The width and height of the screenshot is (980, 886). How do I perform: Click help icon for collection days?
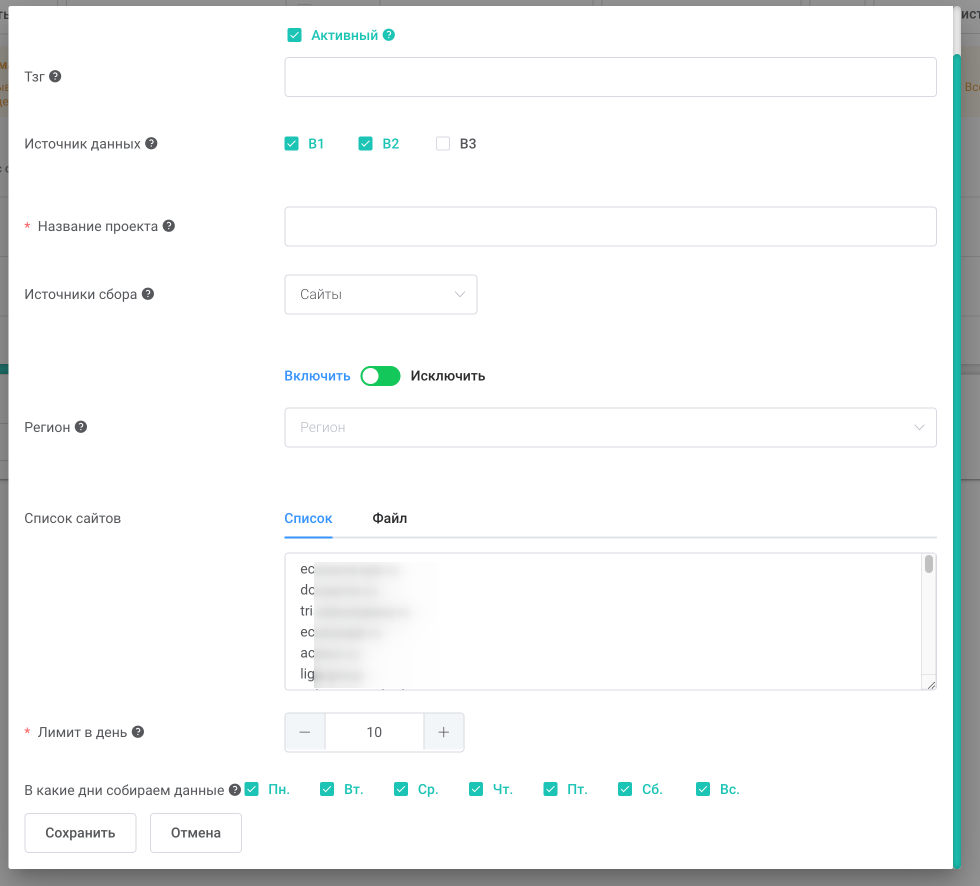point(235,790)
